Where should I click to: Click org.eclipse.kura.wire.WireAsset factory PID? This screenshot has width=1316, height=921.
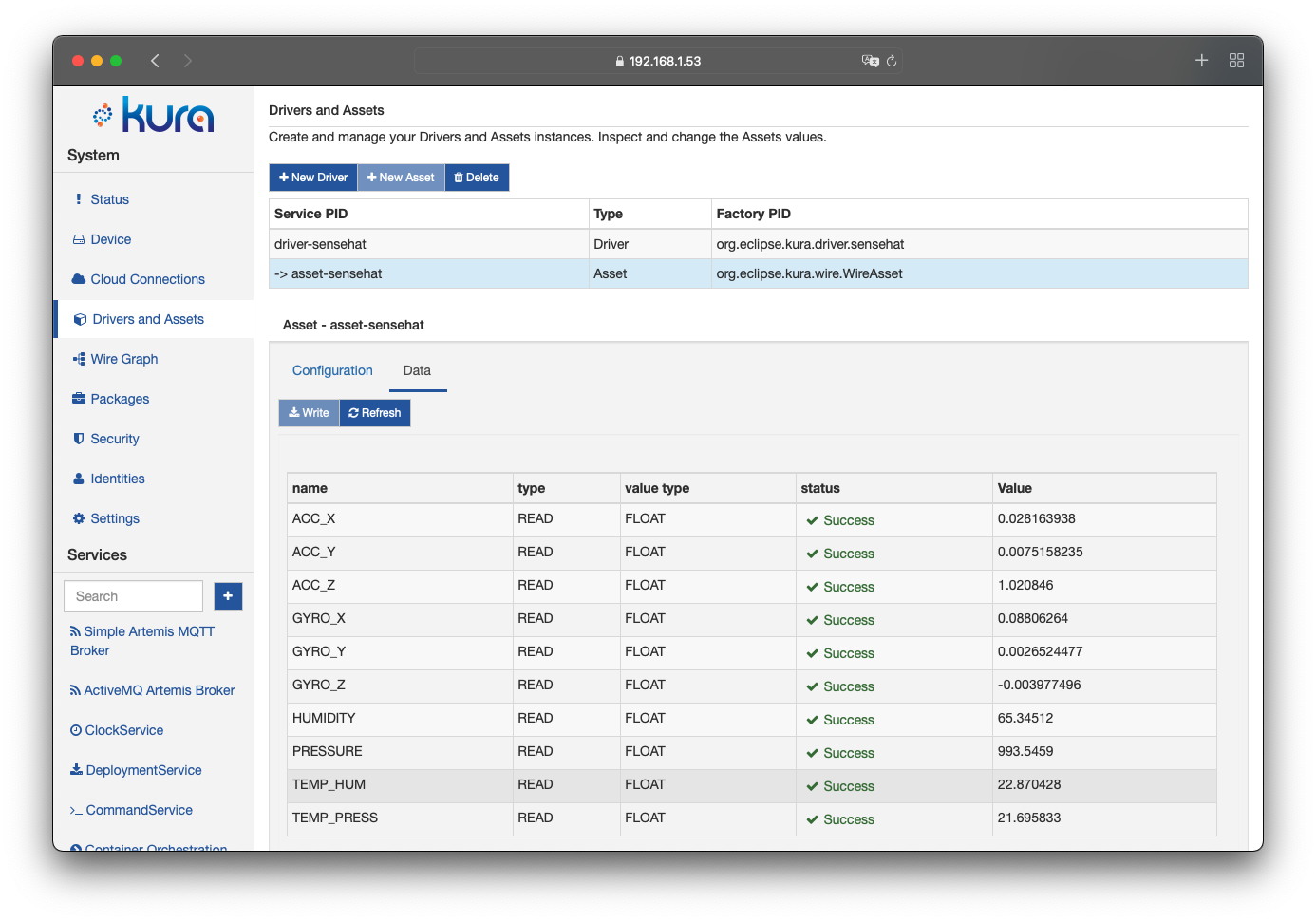pos(809,273)
